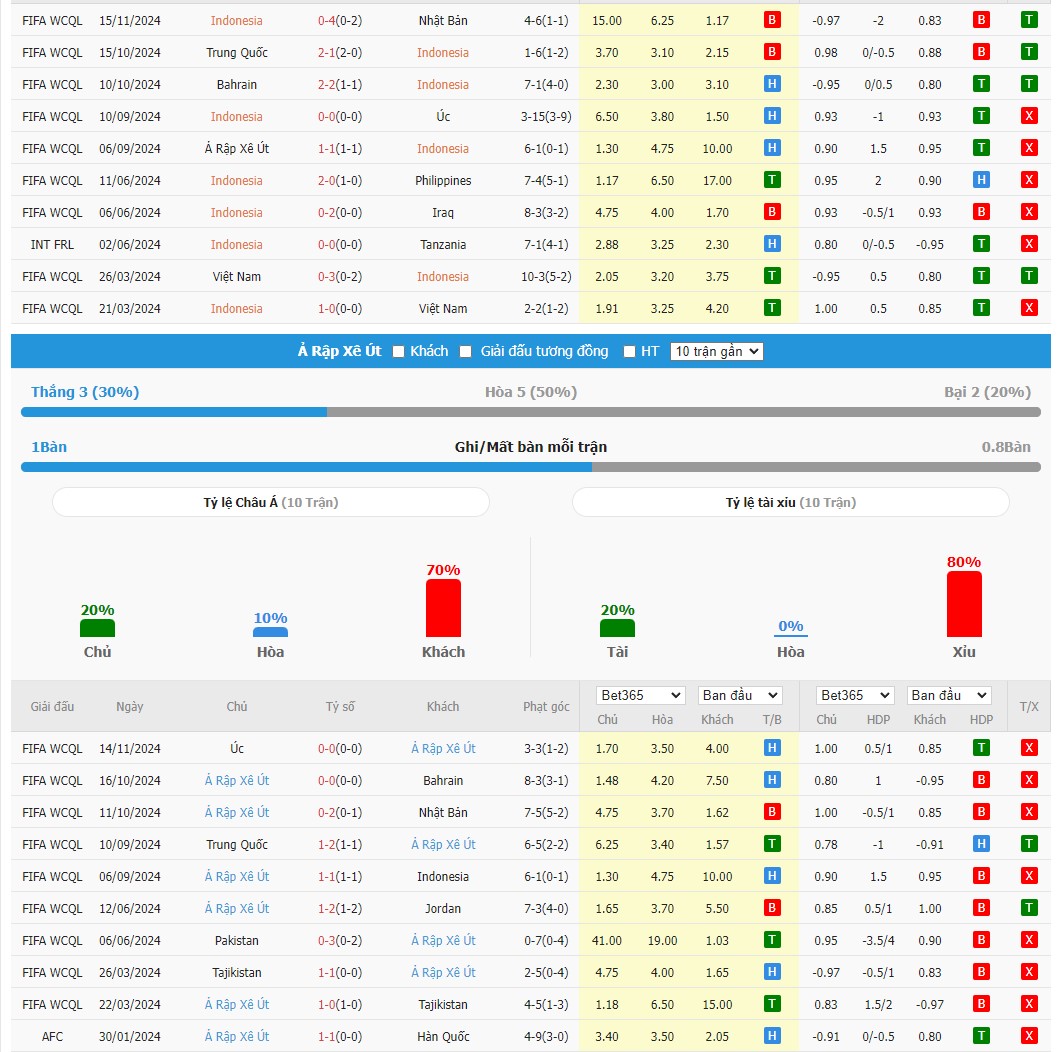Click Thắng 3 (30%) label
Image resolution: width=1061 pixels, height=1052 pixels.
click(85, 392)
